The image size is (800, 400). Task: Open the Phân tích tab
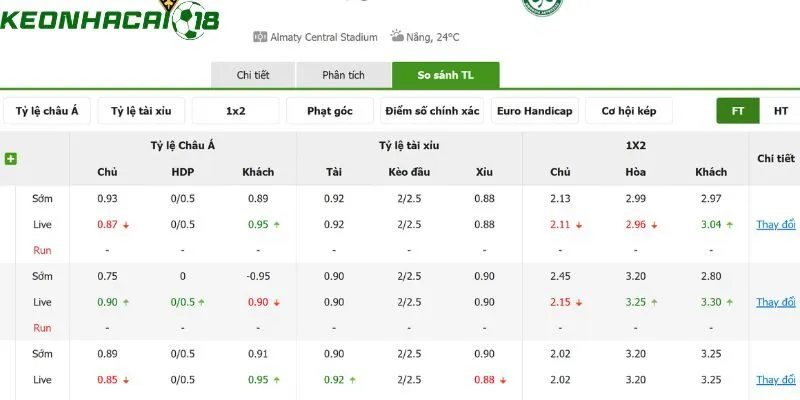coord(343,75)
